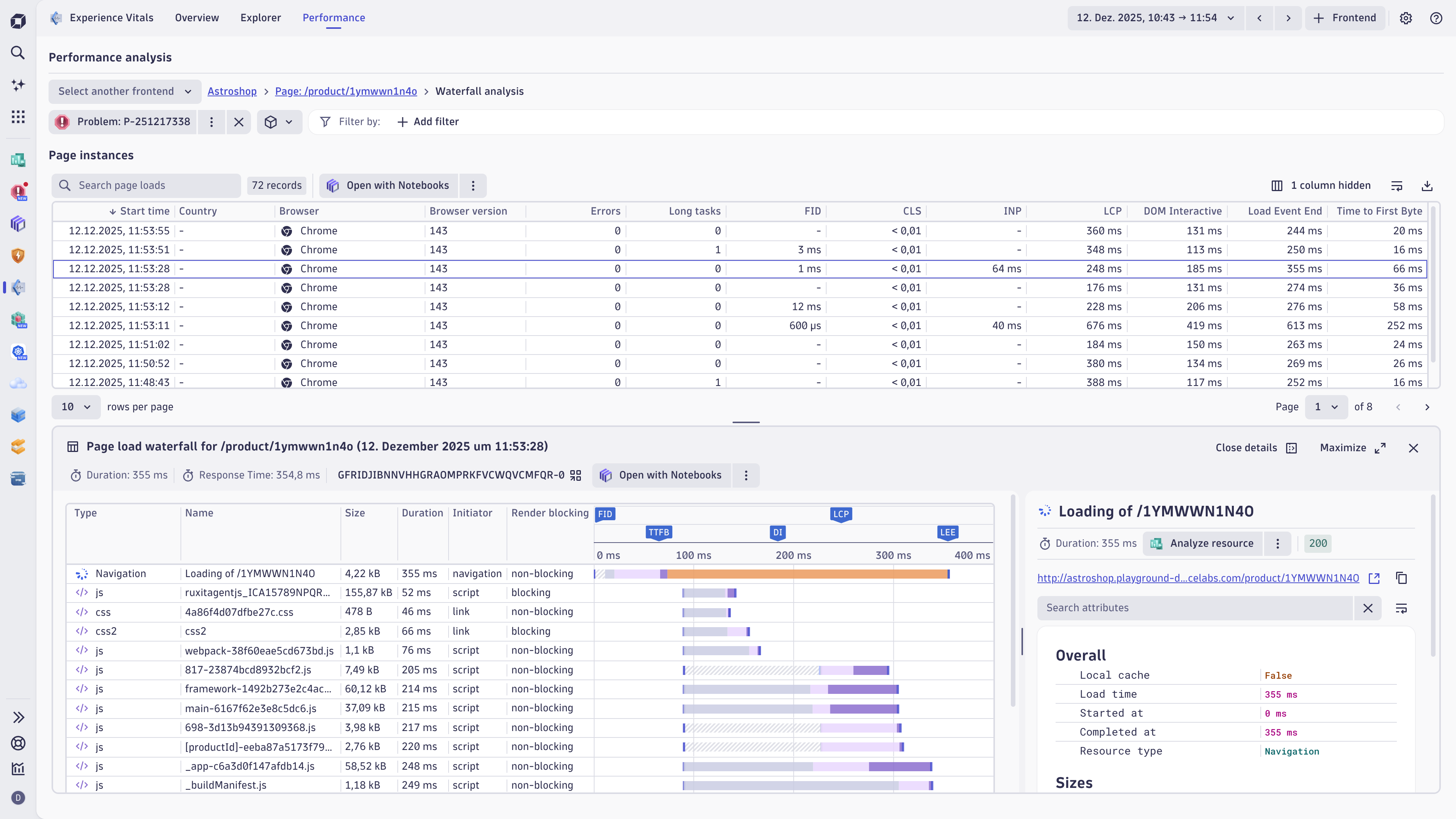
Task: Open search from the left sidebar
Action: click(x=17, y=53)
